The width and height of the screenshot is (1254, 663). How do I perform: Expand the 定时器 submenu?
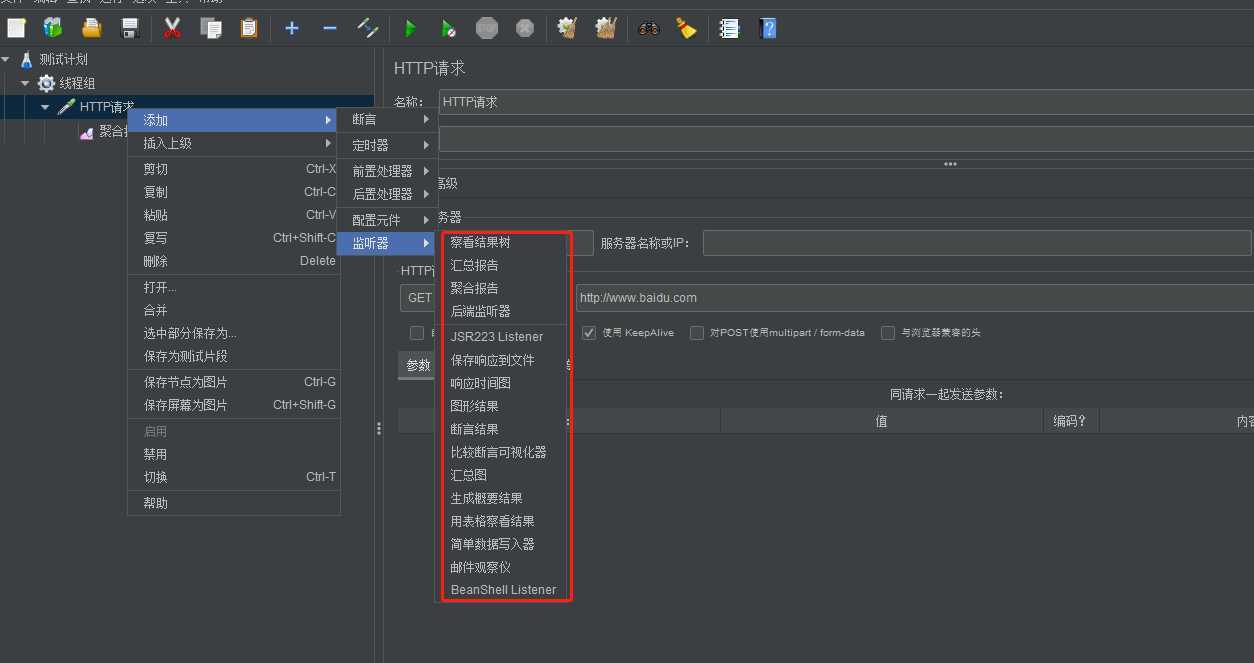pyautogui.click(x=388, y=145)
